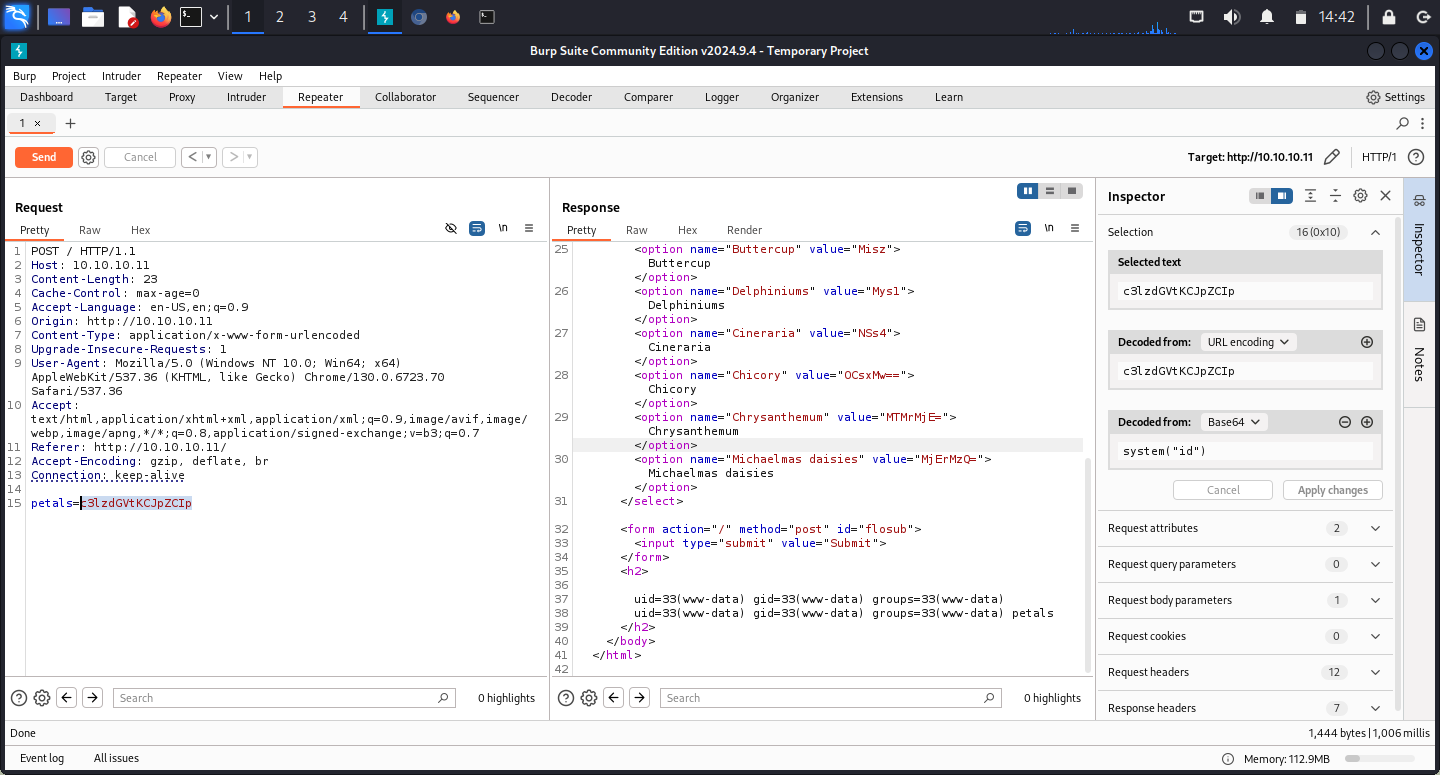
Task: Add a new Repeater tab
Action: (x=70, y=123)
